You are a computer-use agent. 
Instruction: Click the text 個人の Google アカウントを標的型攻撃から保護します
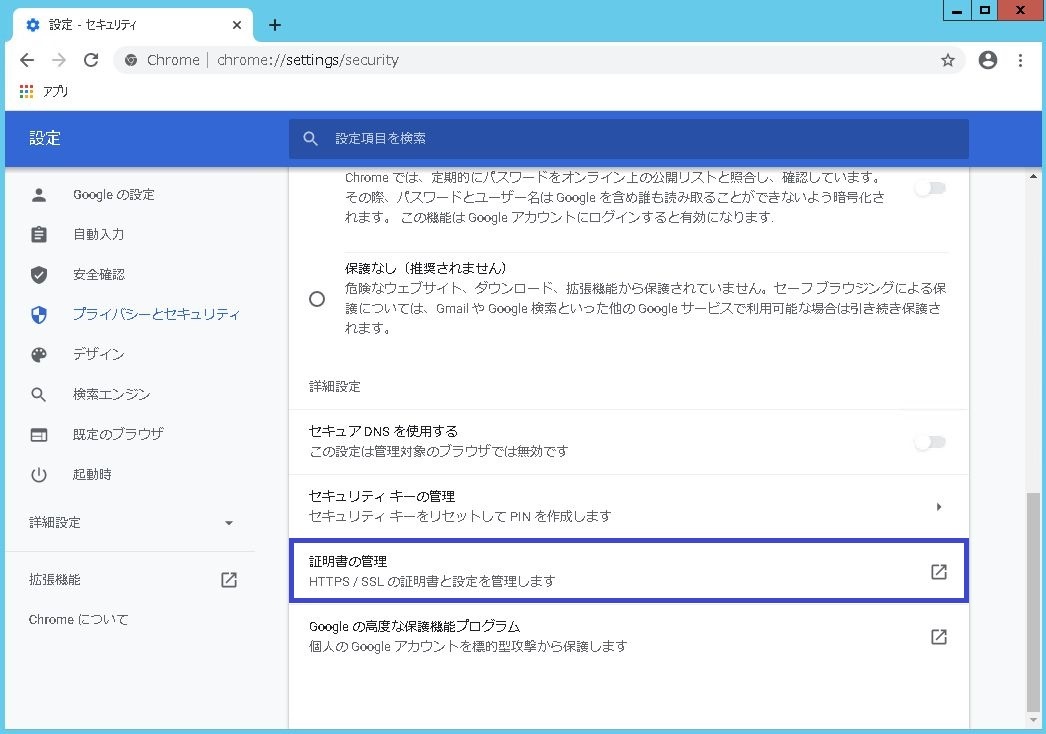point(468,647)
